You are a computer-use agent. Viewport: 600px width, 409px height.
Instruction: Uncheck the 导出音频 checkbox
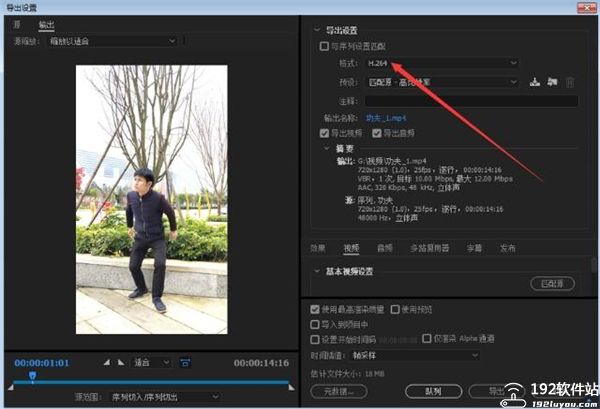377,132
